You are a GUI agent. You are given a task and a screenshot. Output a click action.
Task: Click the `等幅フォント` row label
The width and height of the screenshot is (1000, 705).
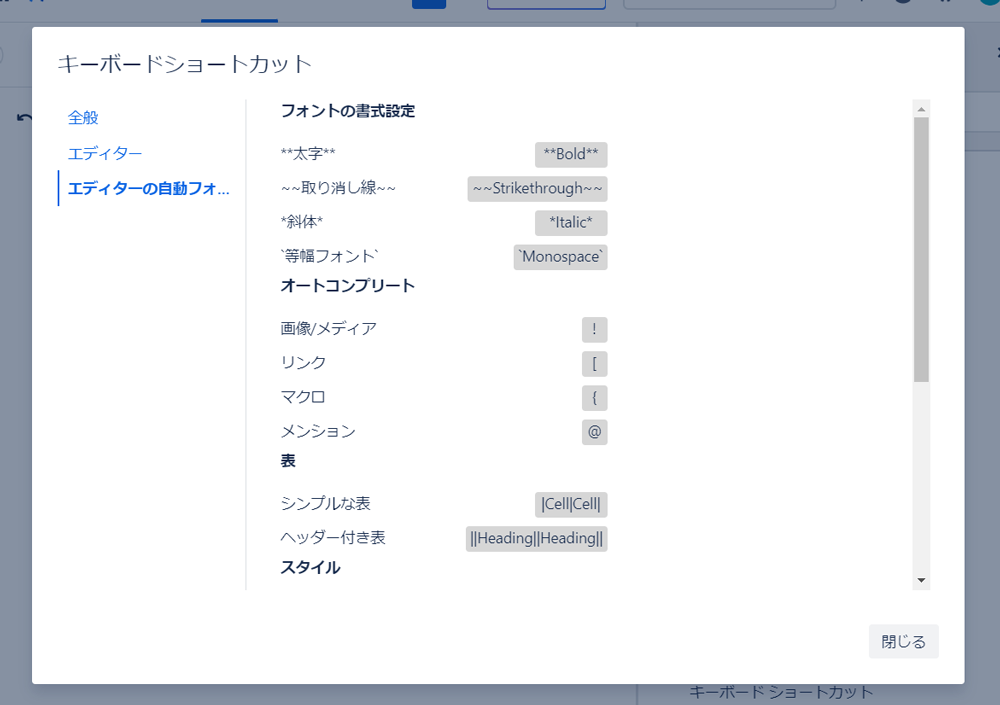click(x=330, y=256)
